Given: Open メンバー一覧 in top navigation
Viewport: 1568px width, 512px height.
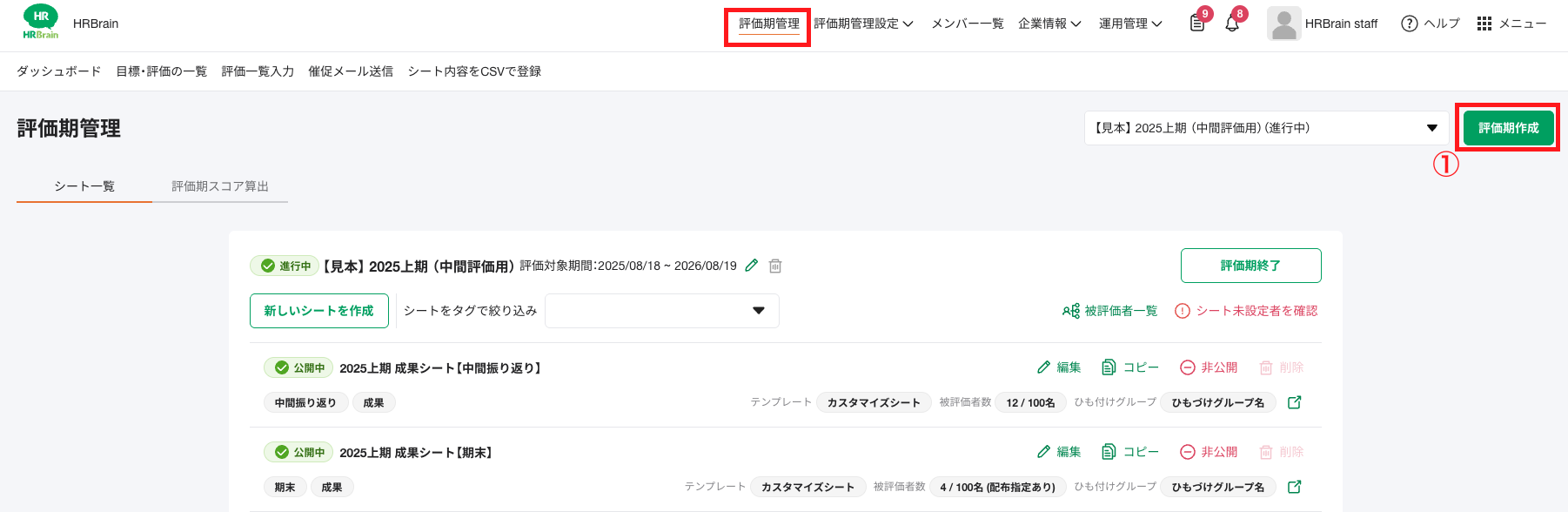Looking at the screenshot, I should pos(968,24).
